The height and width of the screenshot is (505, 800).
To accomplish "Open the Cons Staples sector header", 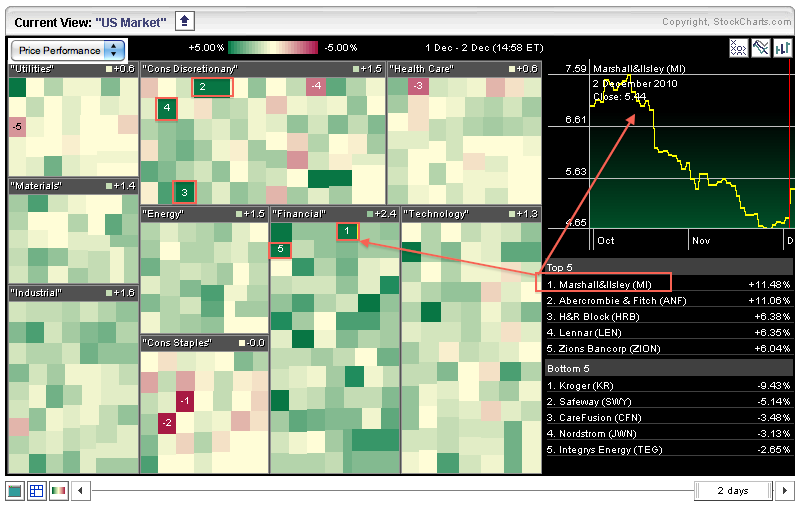I will pyautogui.click(x=204, y=343).
